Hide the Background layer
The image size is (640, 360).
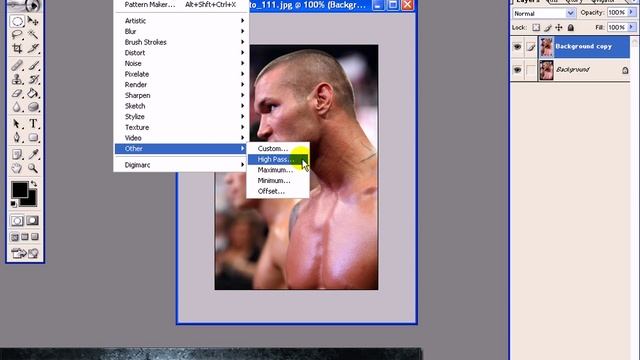pyautogui.click(x=518, y=69)
